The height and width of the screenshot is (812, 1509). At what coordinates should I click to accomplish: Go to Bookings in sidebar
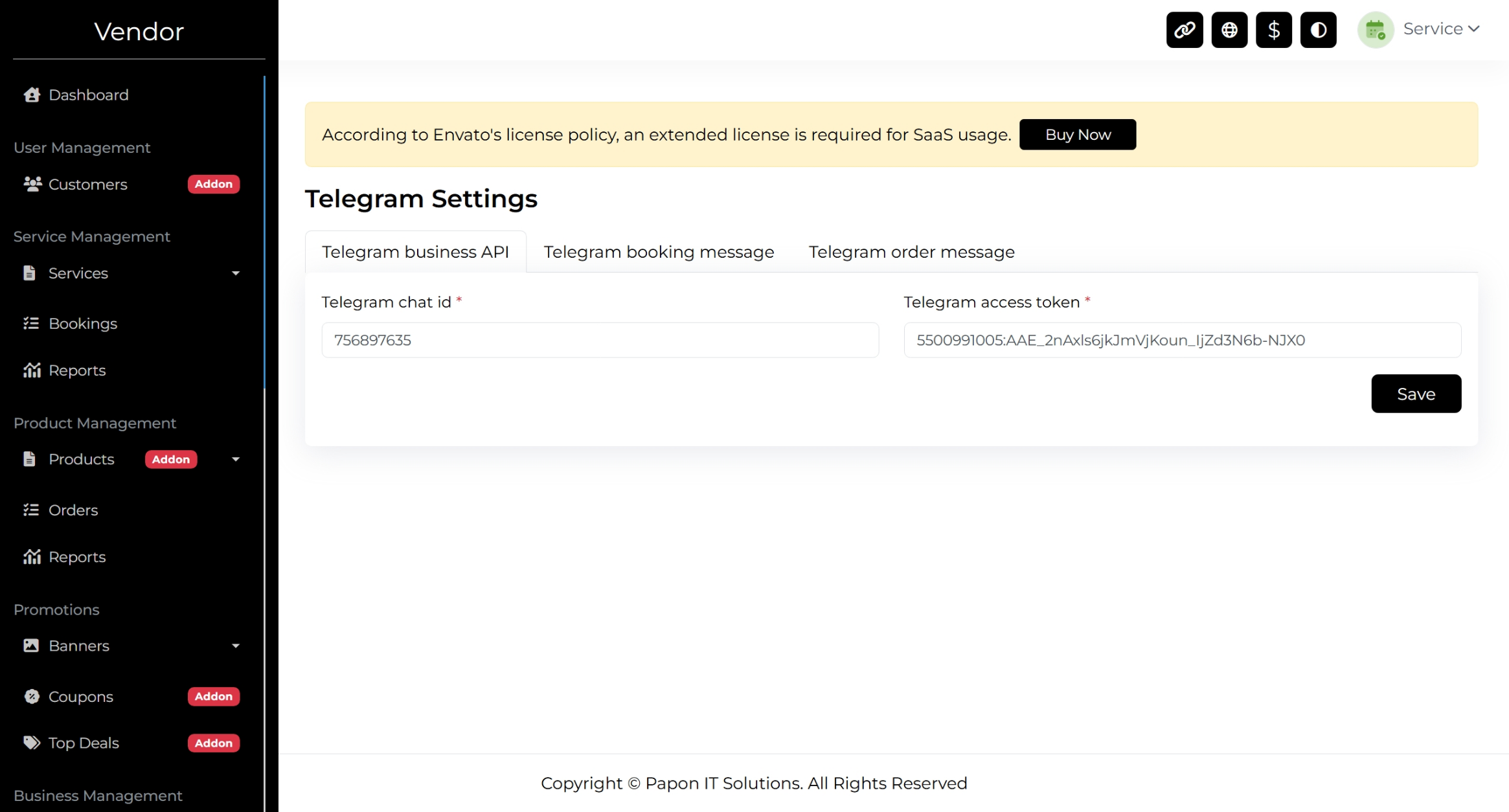pyautogui.click(x=82, y=323)
